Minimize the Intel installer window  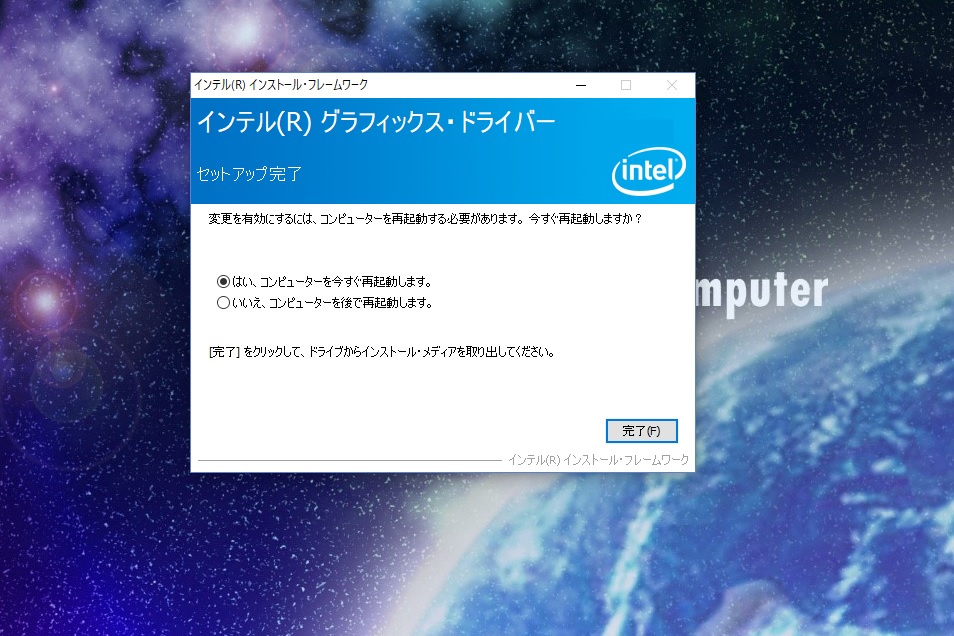581,85
